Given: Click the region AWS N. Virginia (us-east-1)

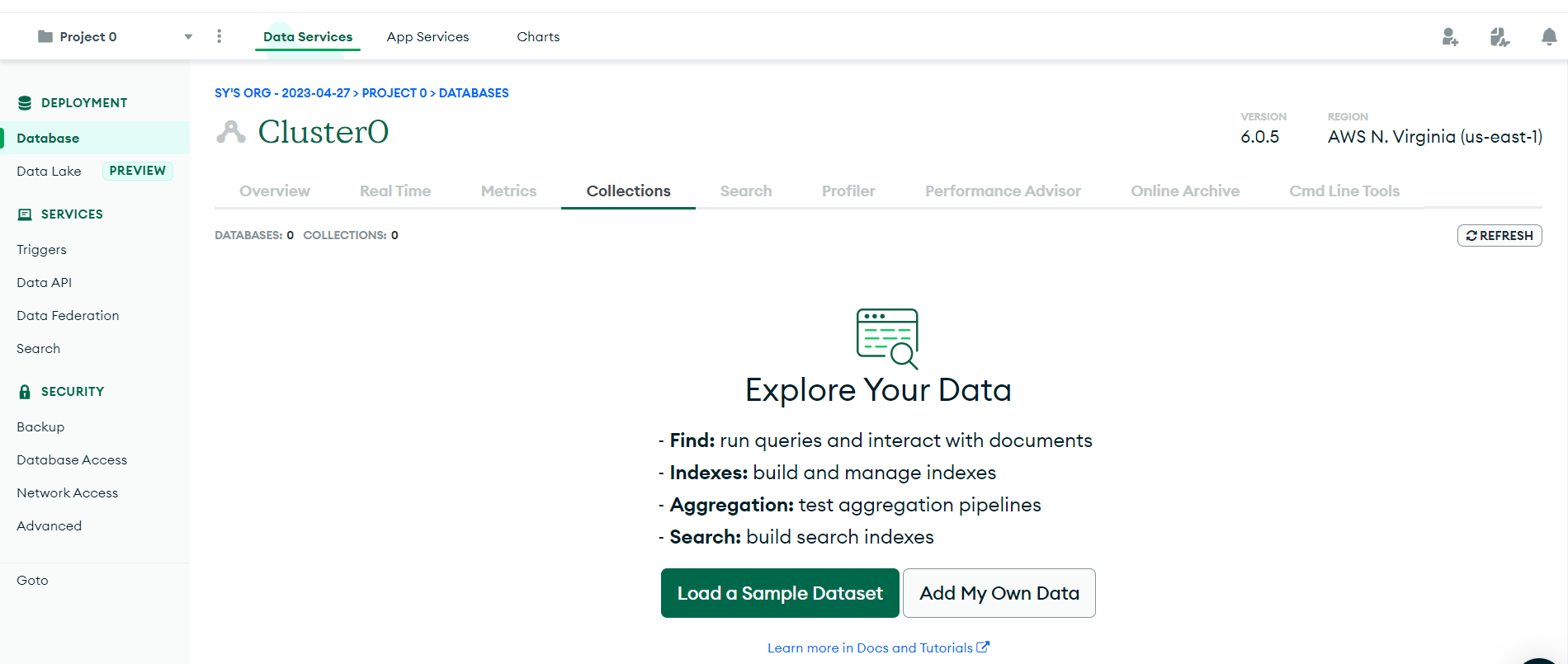Looking at the screenshot, I should coord(1435,137).
